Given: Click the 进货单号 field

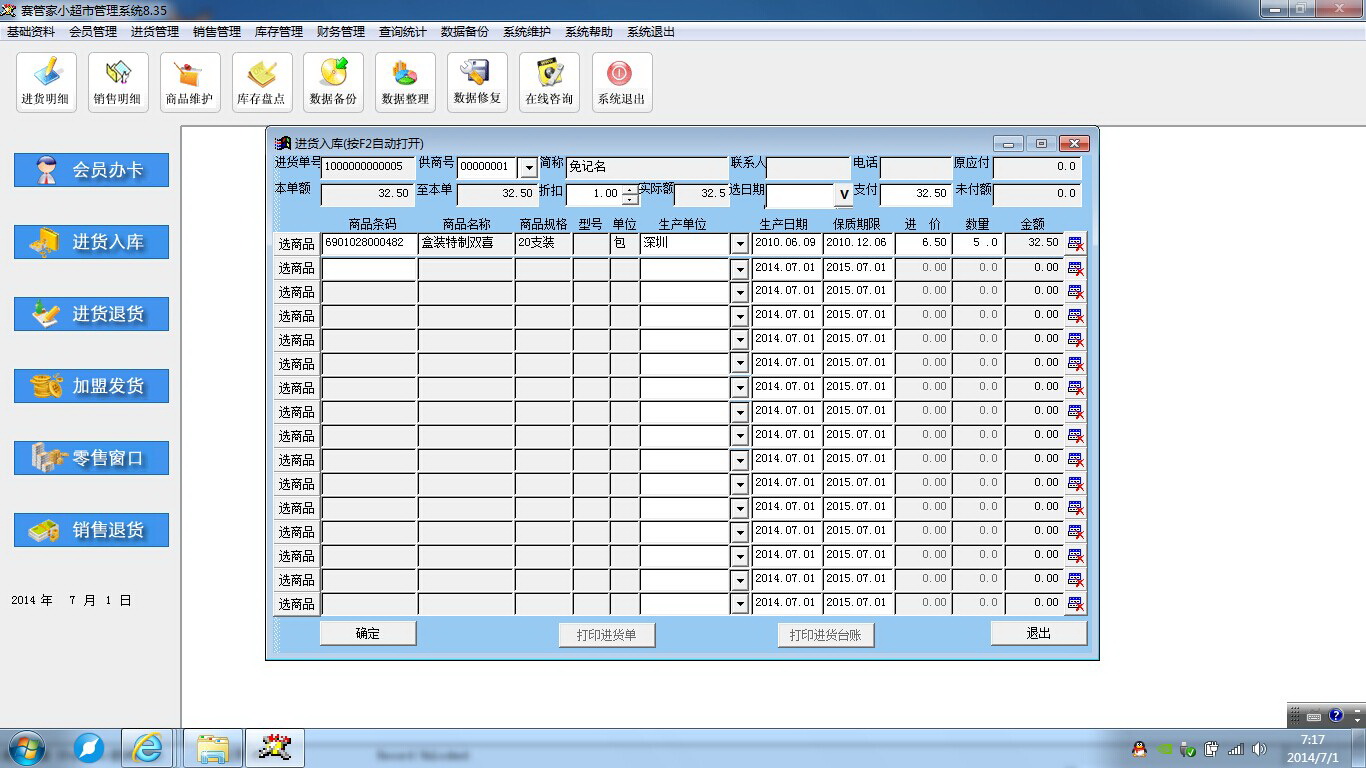Looking at the screenshot, I should tap(368, 167).
